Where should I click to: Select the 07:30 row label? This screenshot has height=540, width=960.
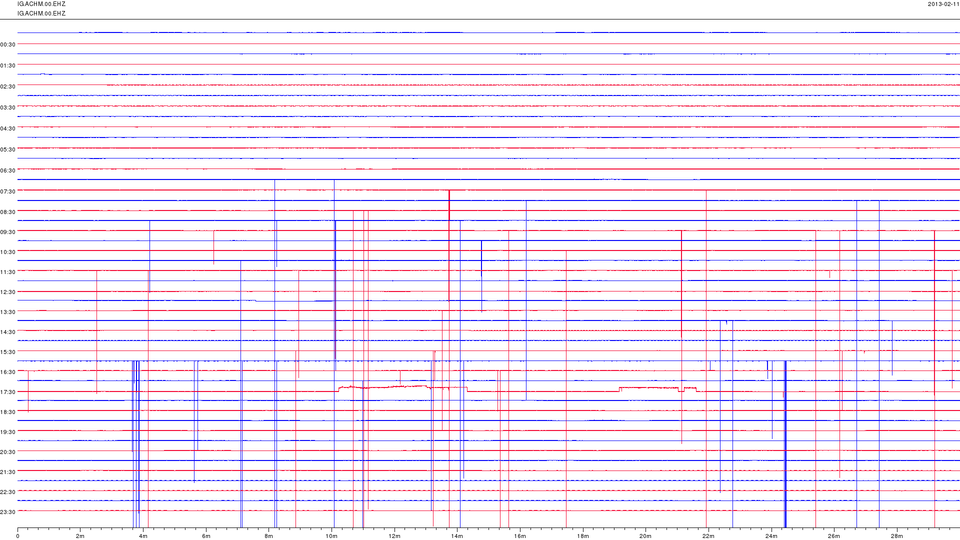(x=7, y=191)
